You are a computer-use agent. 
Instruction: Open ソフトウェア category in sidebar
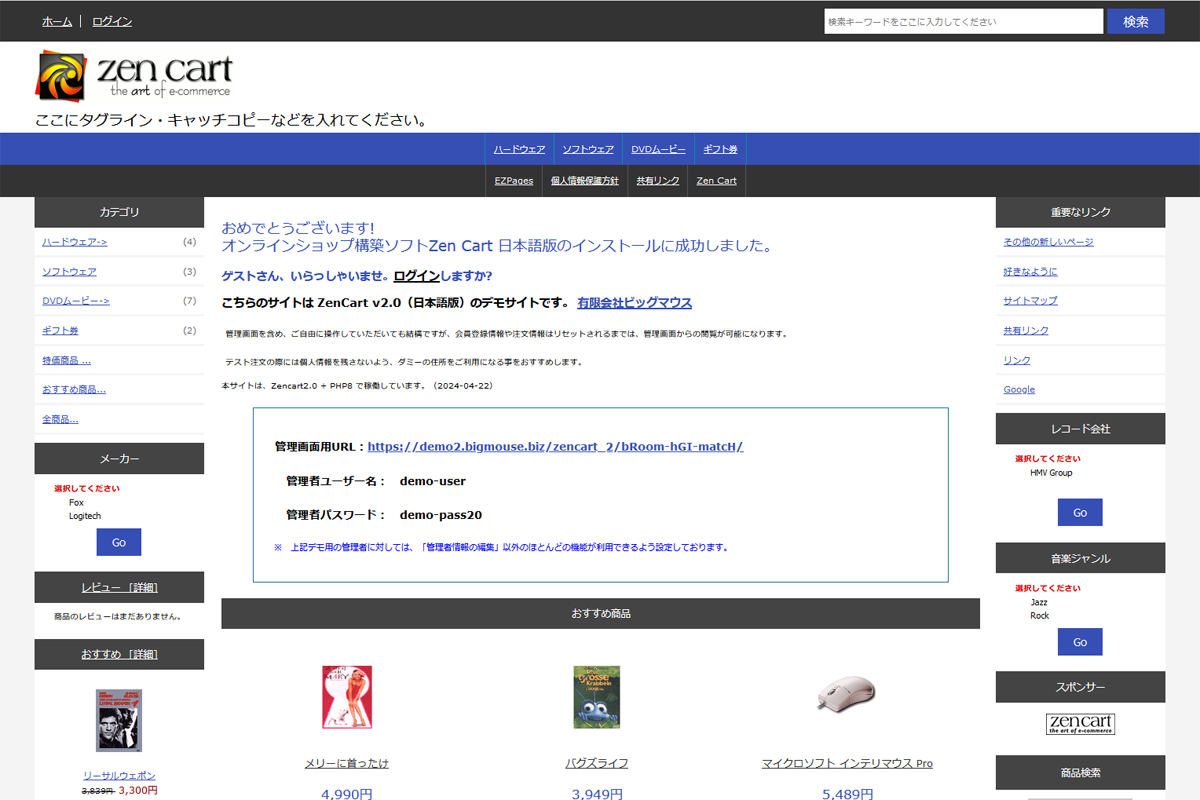69,272
